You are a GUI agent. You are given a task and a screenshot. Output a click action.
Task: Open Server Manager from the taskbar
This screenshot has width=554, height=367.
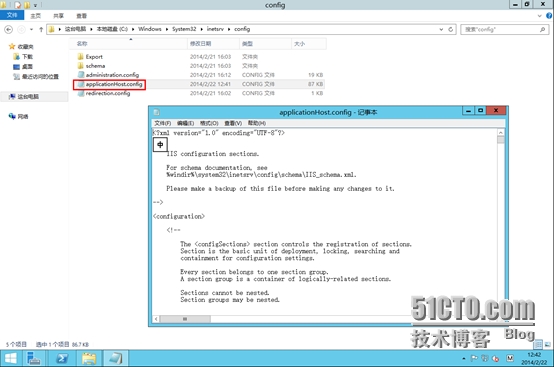tap(34, 359)
